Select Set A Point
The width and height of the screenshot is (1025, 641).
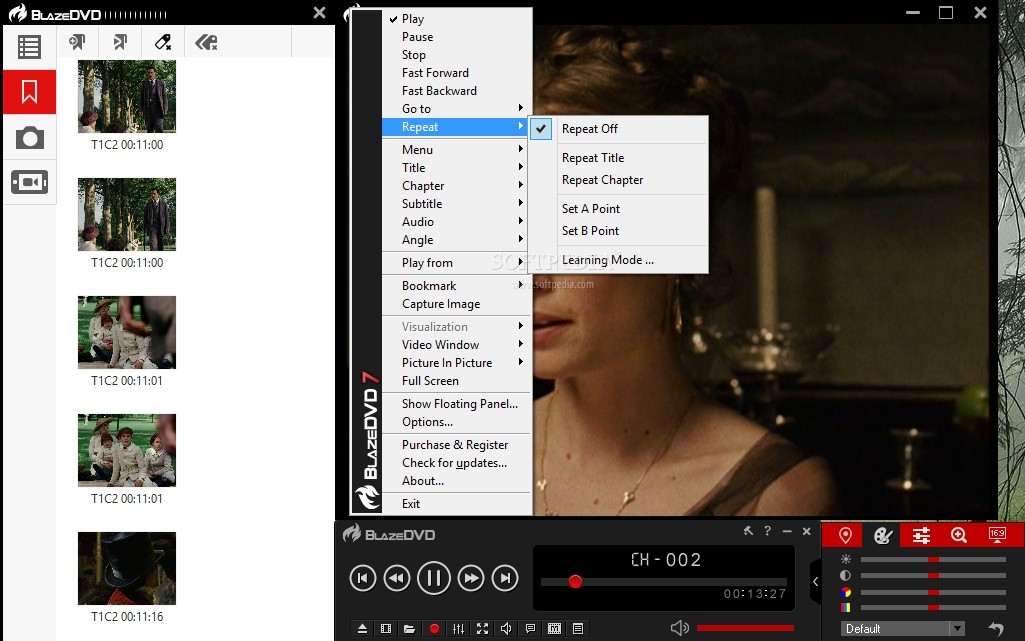(618, 208)
